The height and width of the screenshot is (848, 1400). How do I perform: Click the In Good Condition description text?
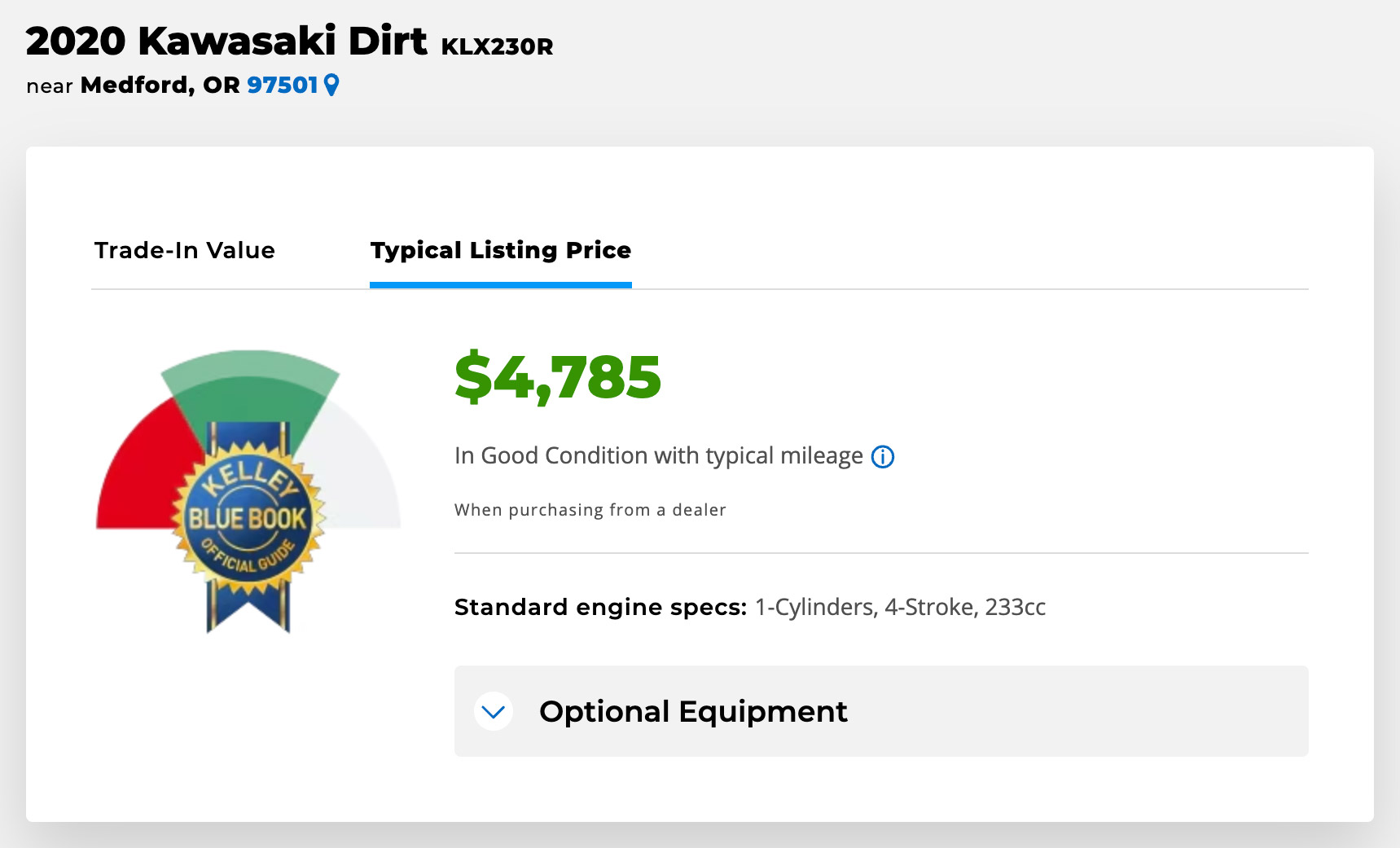coord(658,456)
